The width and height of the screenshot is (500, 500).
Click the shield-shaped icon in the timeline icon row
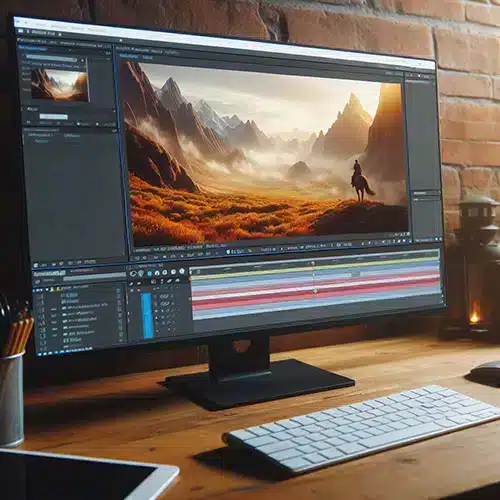(141, 273)
